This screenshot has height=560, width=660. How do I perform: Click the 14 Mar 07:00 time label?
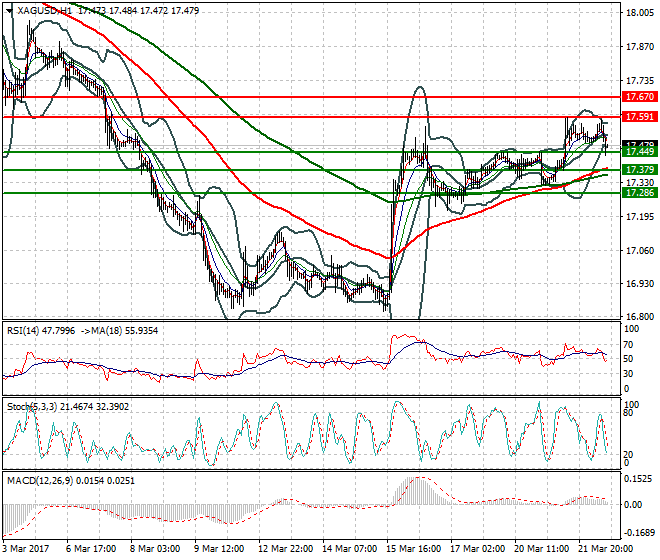click(349, 549)
